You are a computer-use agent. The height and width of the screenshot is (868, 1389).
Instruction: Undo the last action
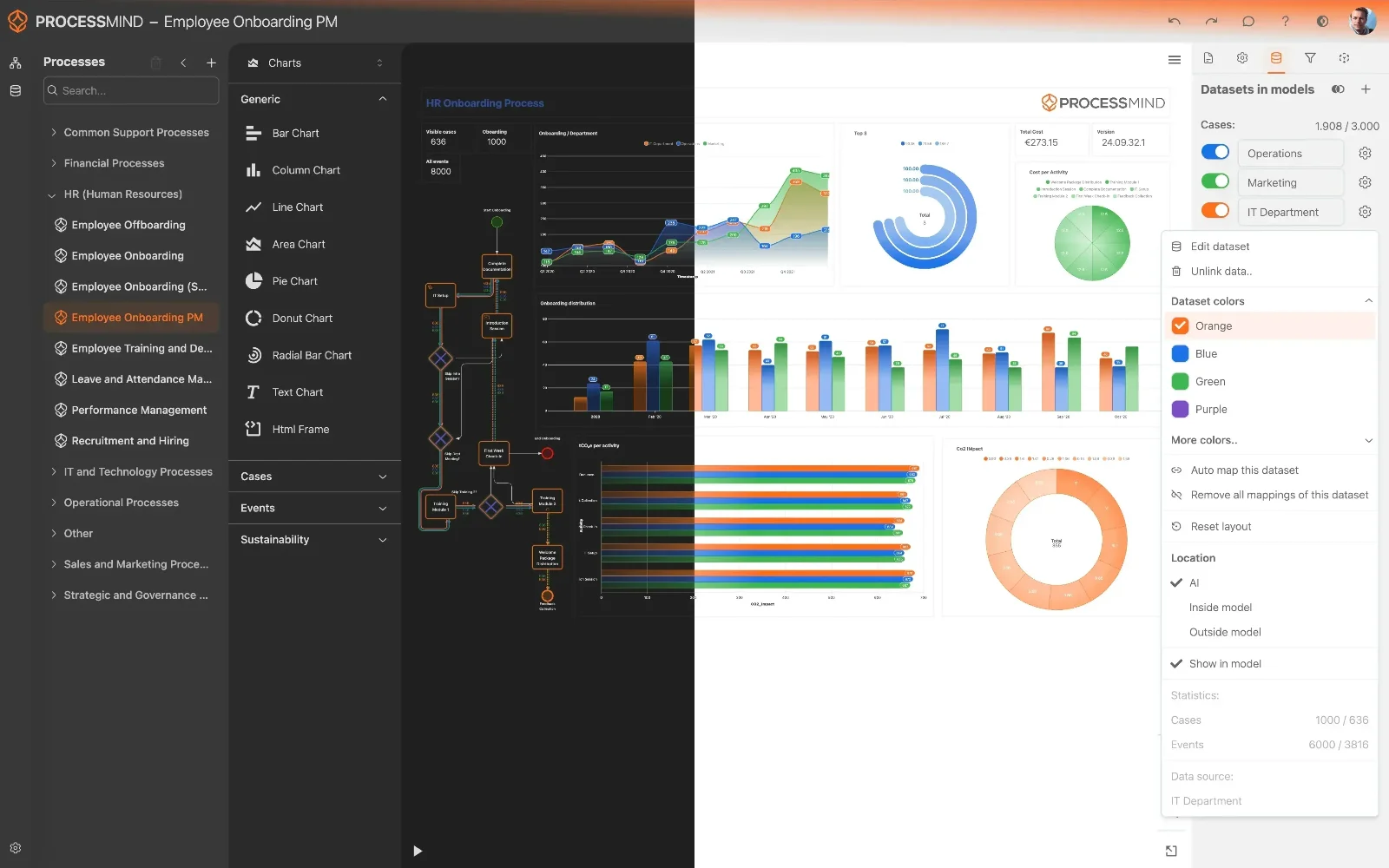[1175, 22]
